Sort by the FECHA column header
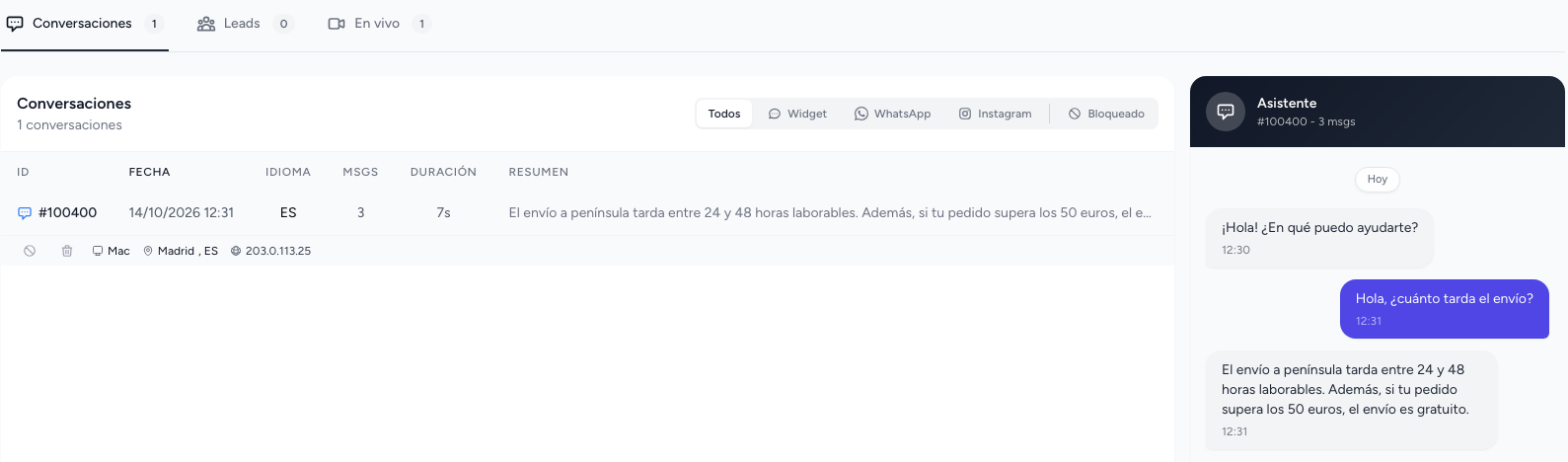The height and width of the screenshot is (462, 1568). click(x=150, y=172)
